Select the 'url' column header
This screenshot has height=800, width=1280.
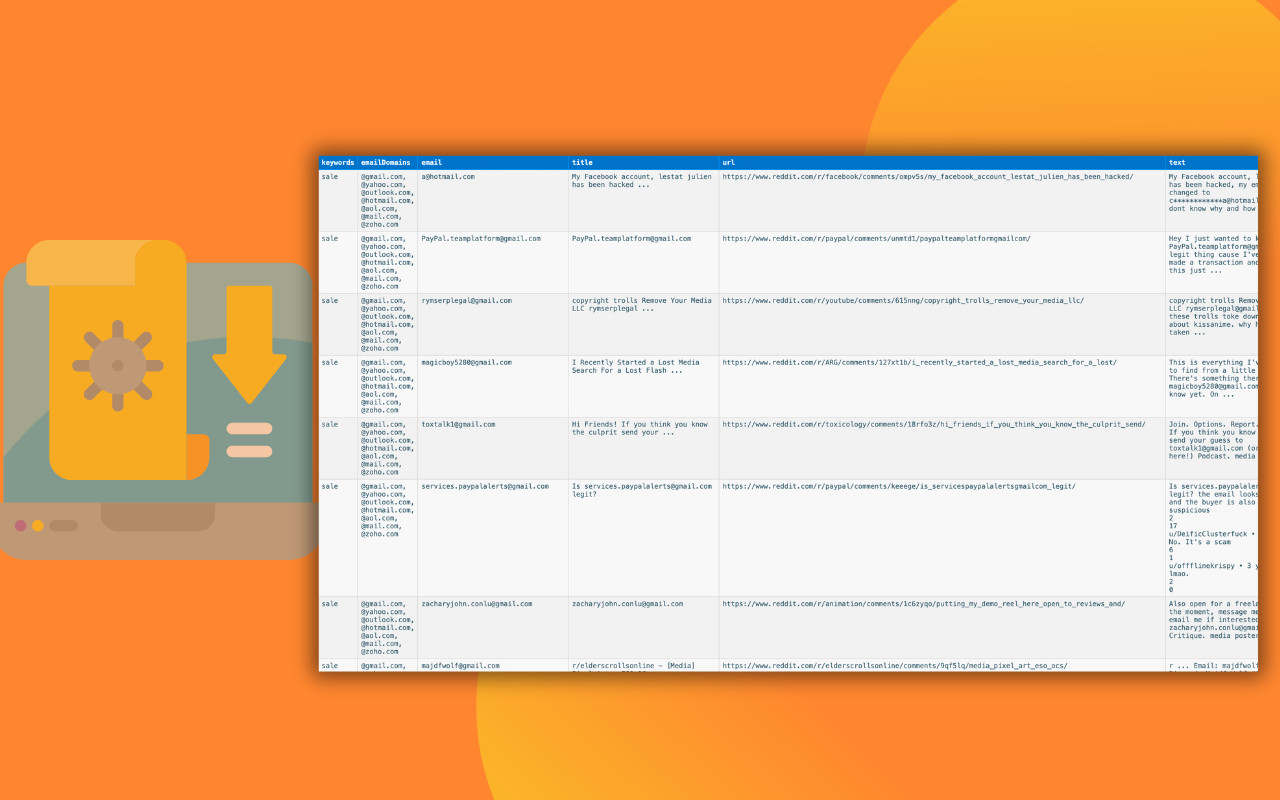coord(942,162)
